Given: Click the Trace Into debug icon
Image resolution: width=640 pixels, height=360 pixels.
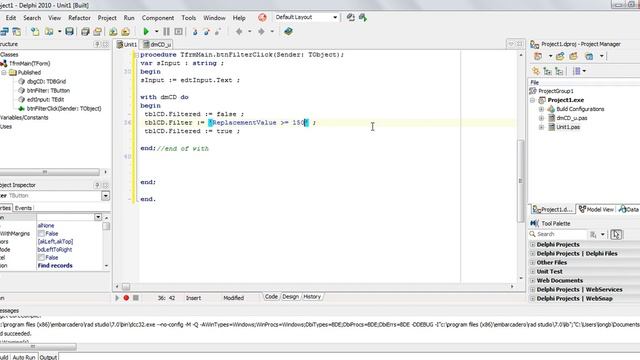Looking at the screenshot, I should [x=195, y=31].
